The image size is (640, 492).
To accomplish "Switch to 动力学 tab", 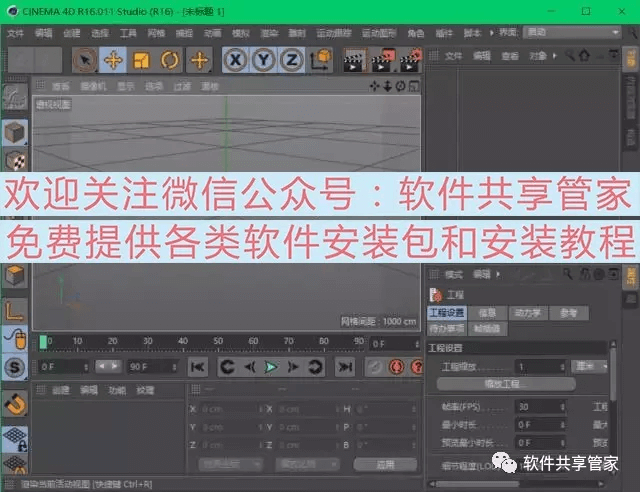I will 528,313.
